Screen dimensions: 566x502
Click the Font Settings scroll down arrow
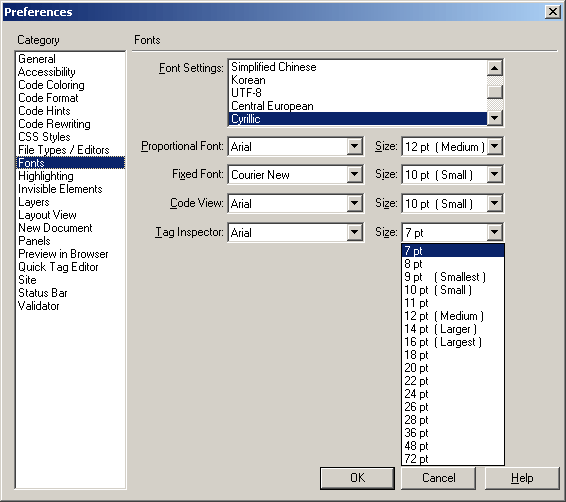[x=495, y=117]
